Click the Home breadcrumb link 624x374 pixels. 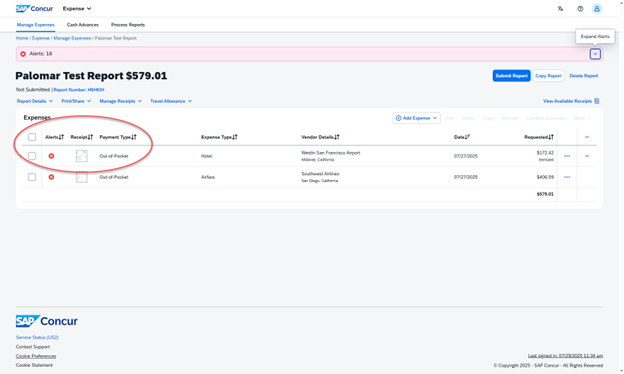click(22, 38)
